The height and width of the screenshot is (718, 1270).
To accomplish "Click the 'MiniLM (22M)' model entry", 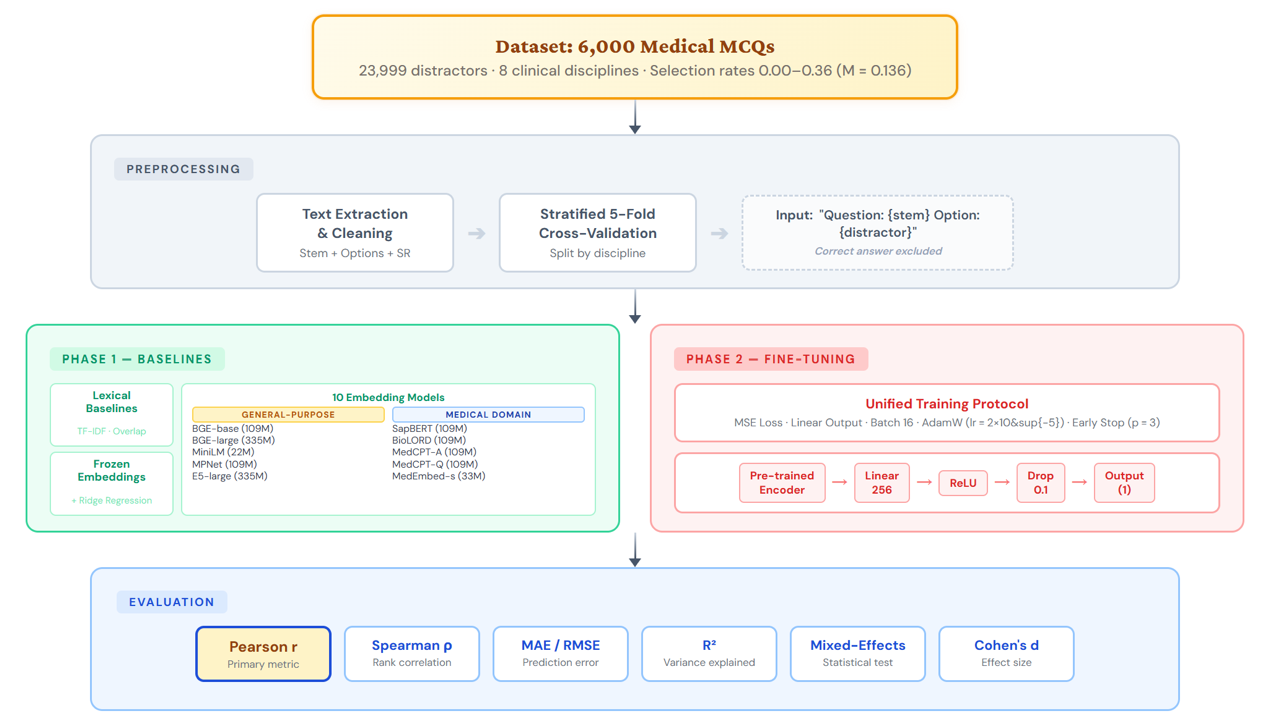I will (x=224, y=452).
